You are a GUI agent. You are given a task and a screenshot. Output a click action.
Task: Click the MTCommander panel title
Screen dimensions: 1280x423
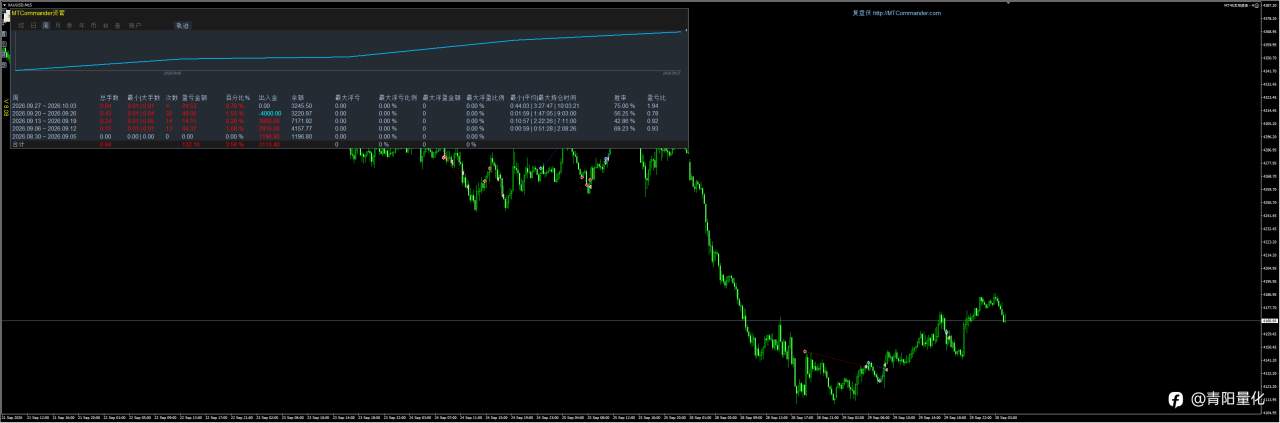pyautogui.click(x=38, y=13)
